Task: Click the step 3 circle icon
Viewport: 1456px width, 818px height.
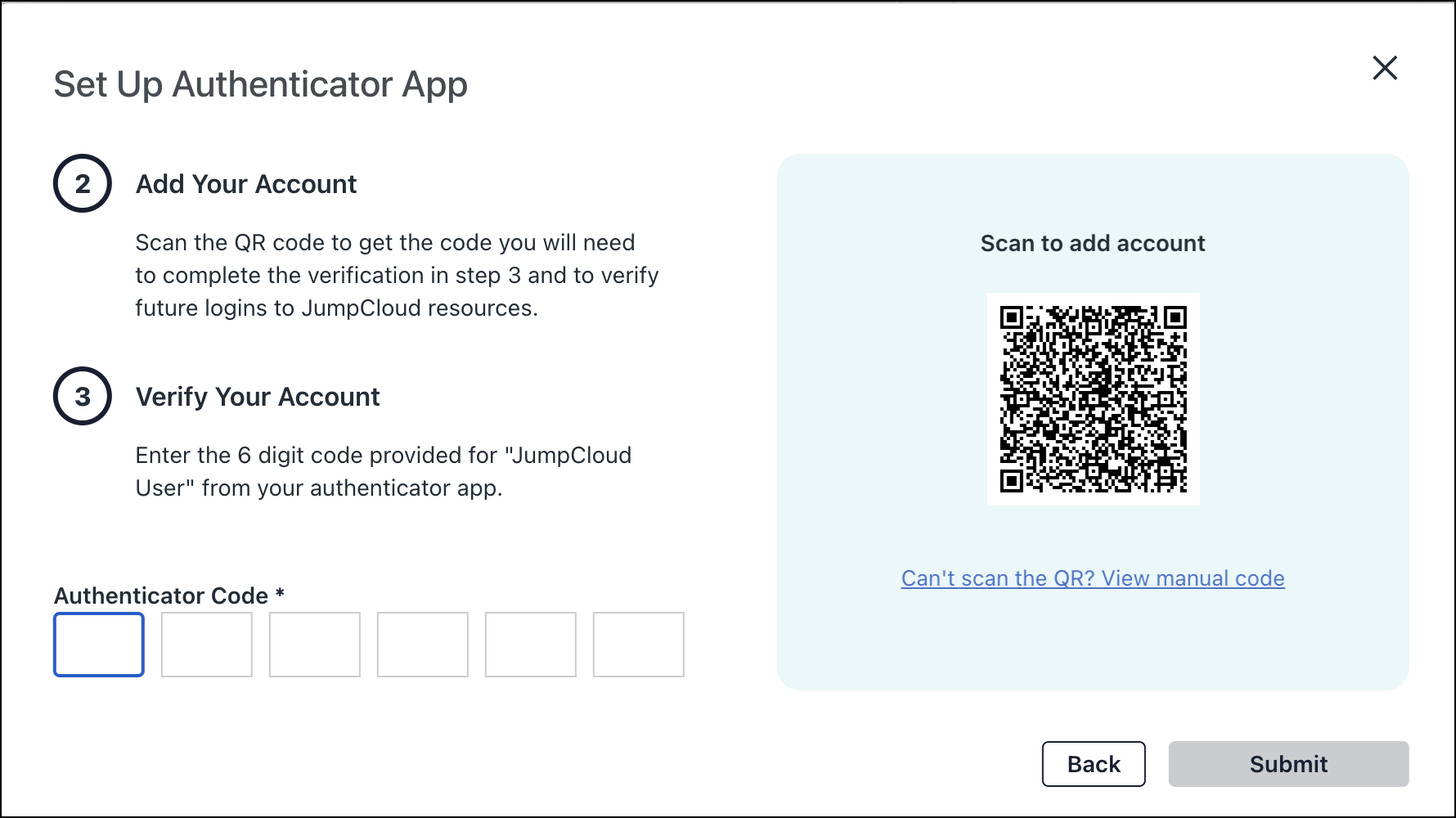Action: point(82,396)
